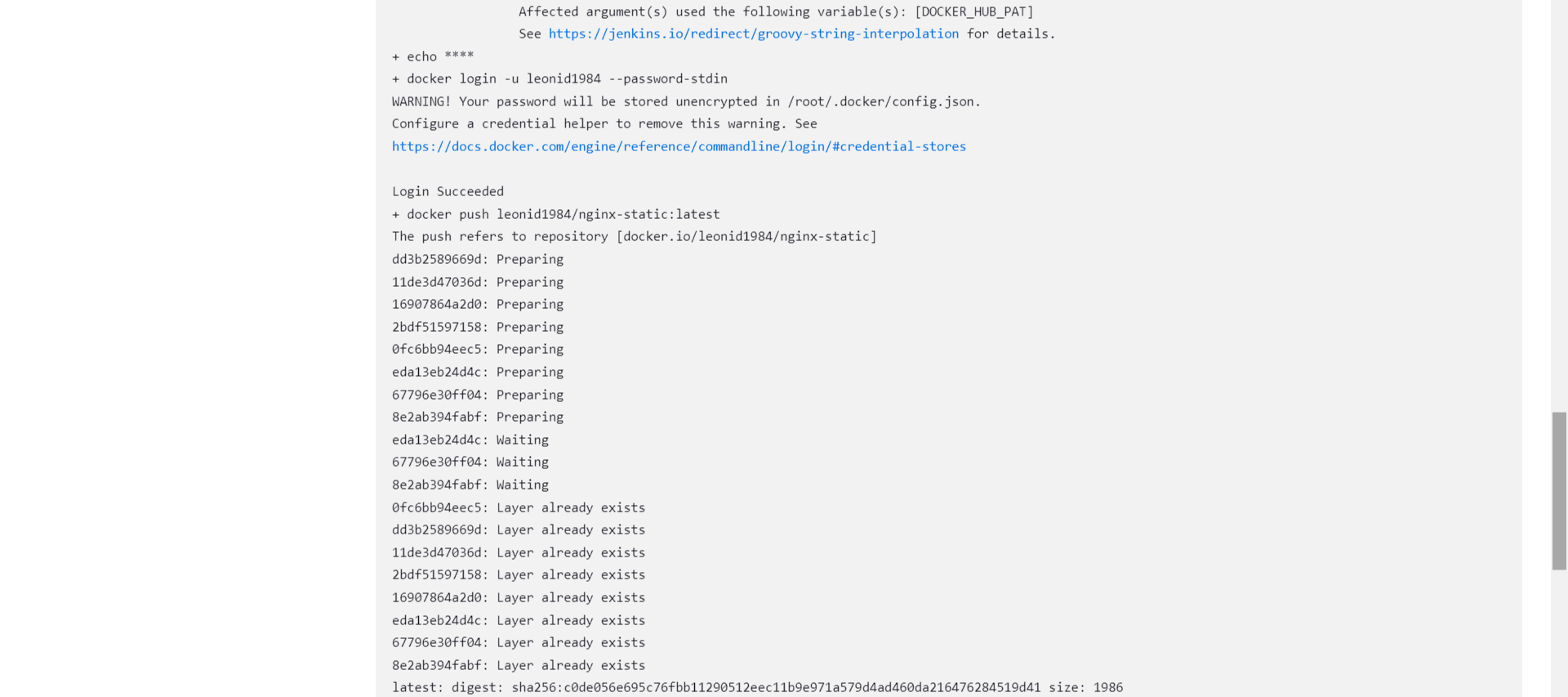Click 'Configure a credential helper' line

(604, 123)
